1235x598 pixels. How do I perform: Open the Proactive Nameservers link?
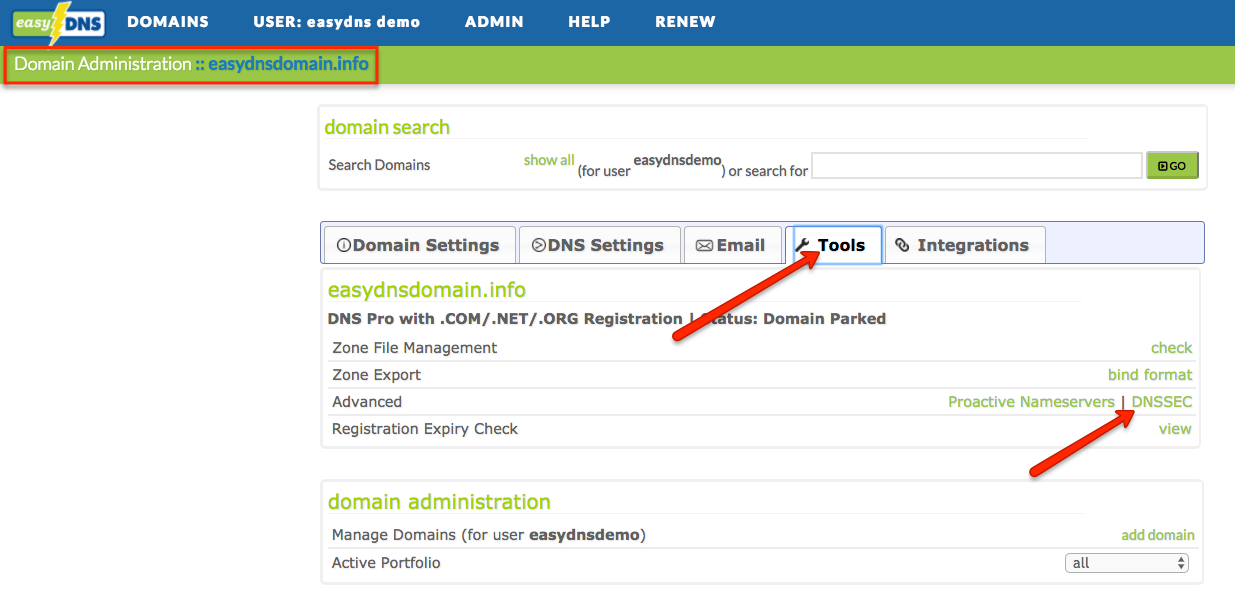coord(1031,402)
